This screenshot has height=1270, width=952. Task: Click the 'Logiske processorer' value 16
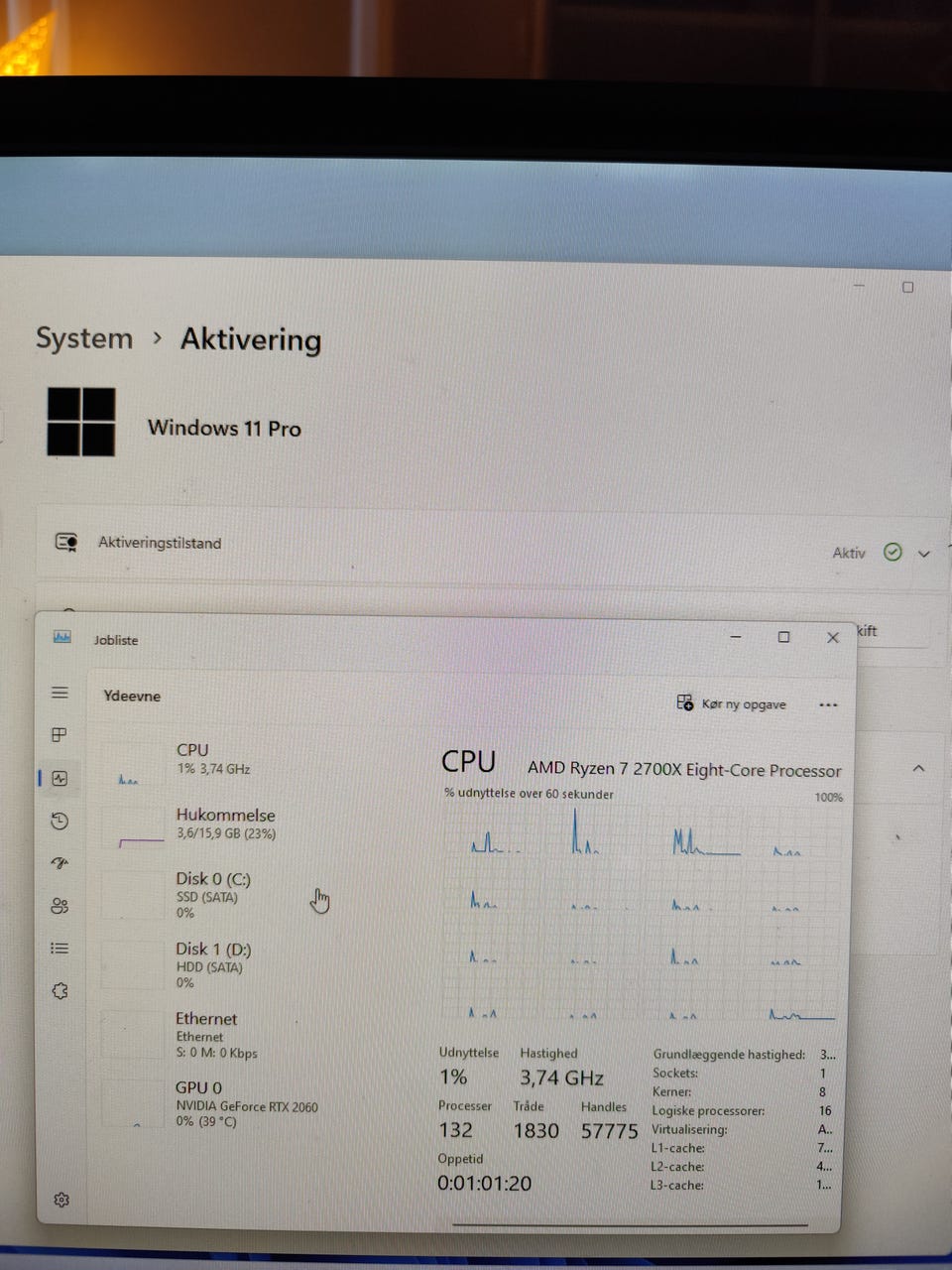point(825,1110)
